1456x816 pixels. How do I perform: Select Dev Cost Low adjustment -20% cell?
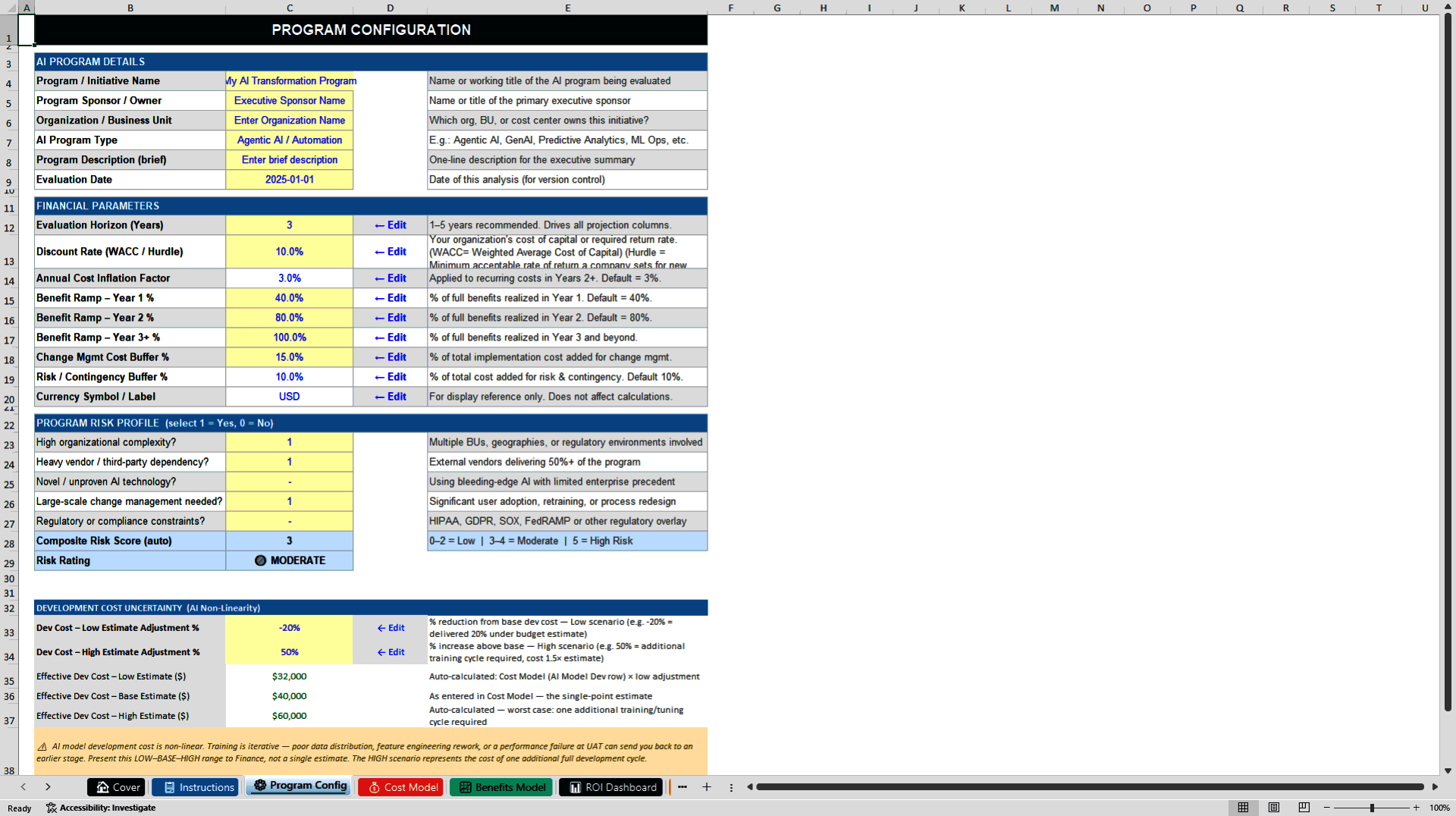tap(290, 628)
